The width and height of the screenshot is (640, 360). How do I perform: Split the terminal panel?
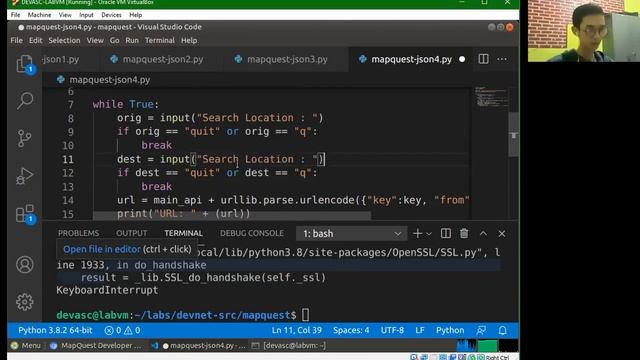point(446,233)
